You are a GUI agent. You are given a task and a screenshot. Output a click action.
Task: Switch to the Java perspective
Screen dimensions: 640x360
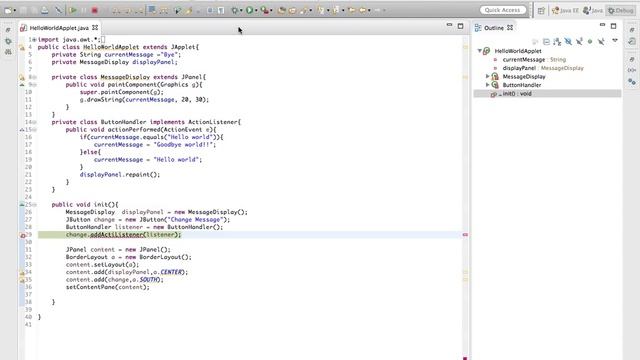click(593, 11)
